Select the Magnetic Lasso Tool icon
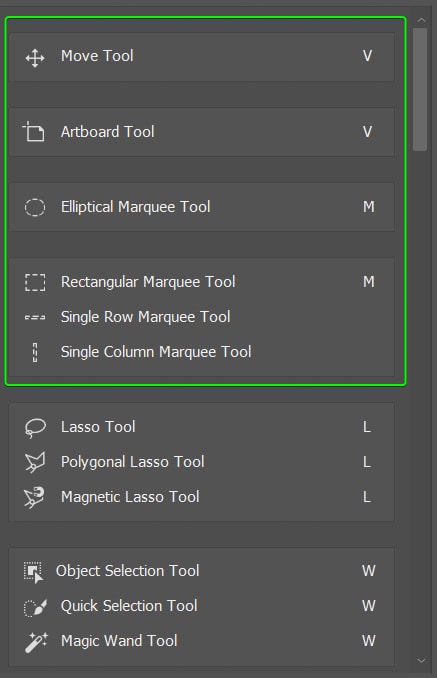Image resolution: width=437 pixels, height=678 pixels. 35,498
